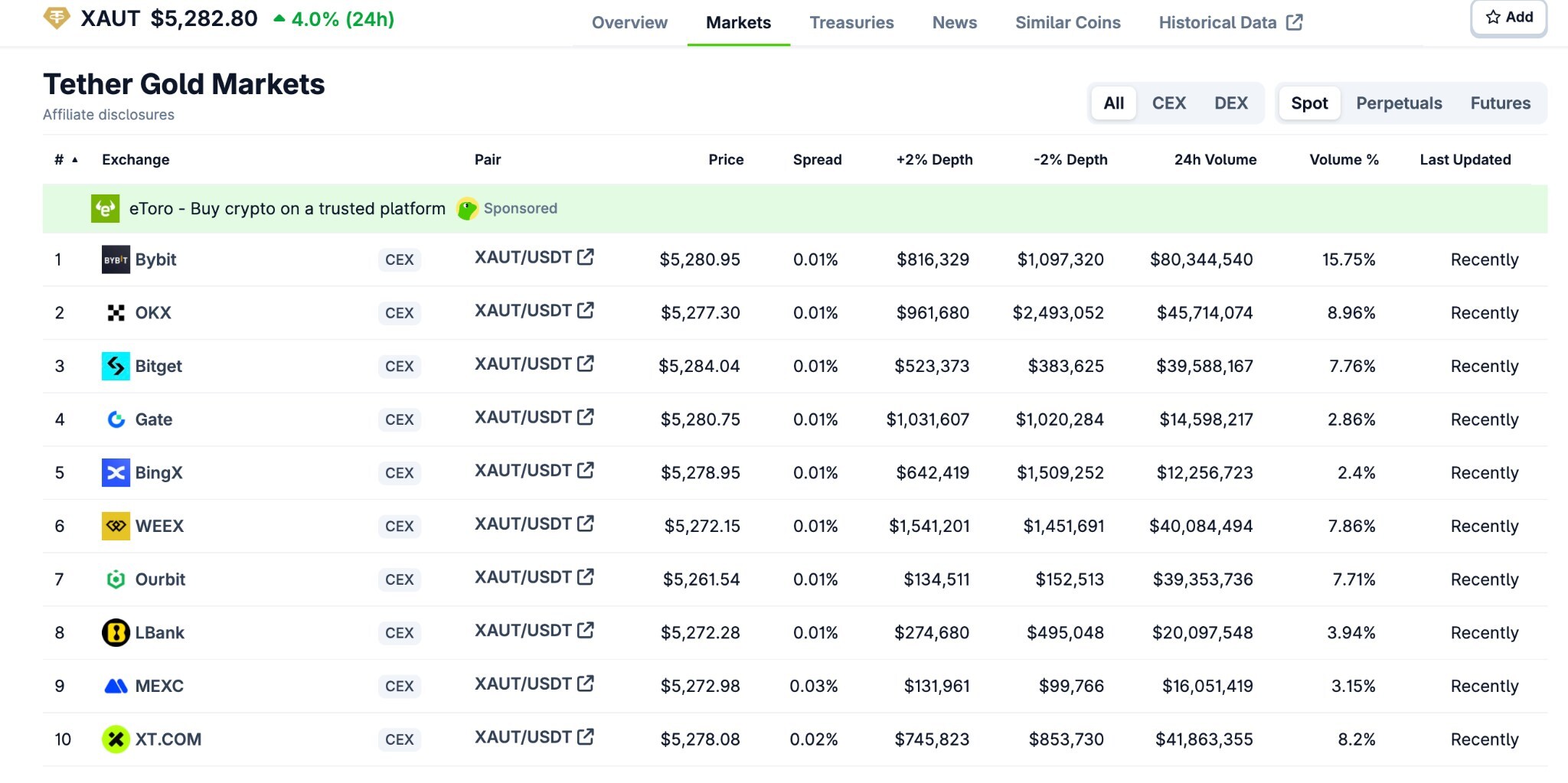Image resolution: width=1568 pixels, height=783 pixels.
Task: Click the OKX exchange logo
Action: [x=115, y=312]
